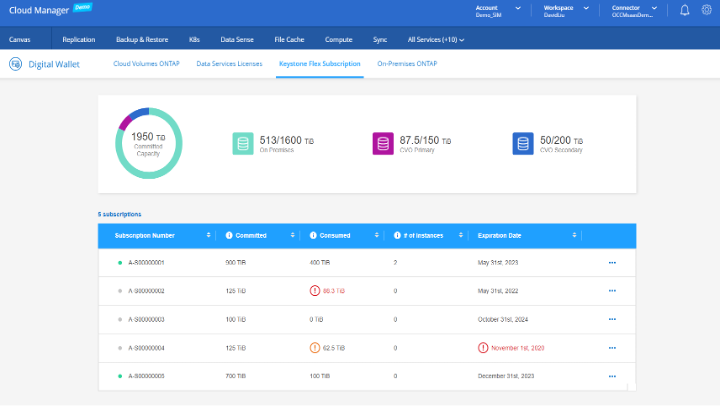The width and height of the screenshot is (720, 406).
Task: Open the settings gear icon
Action: [x=706, y=10]
